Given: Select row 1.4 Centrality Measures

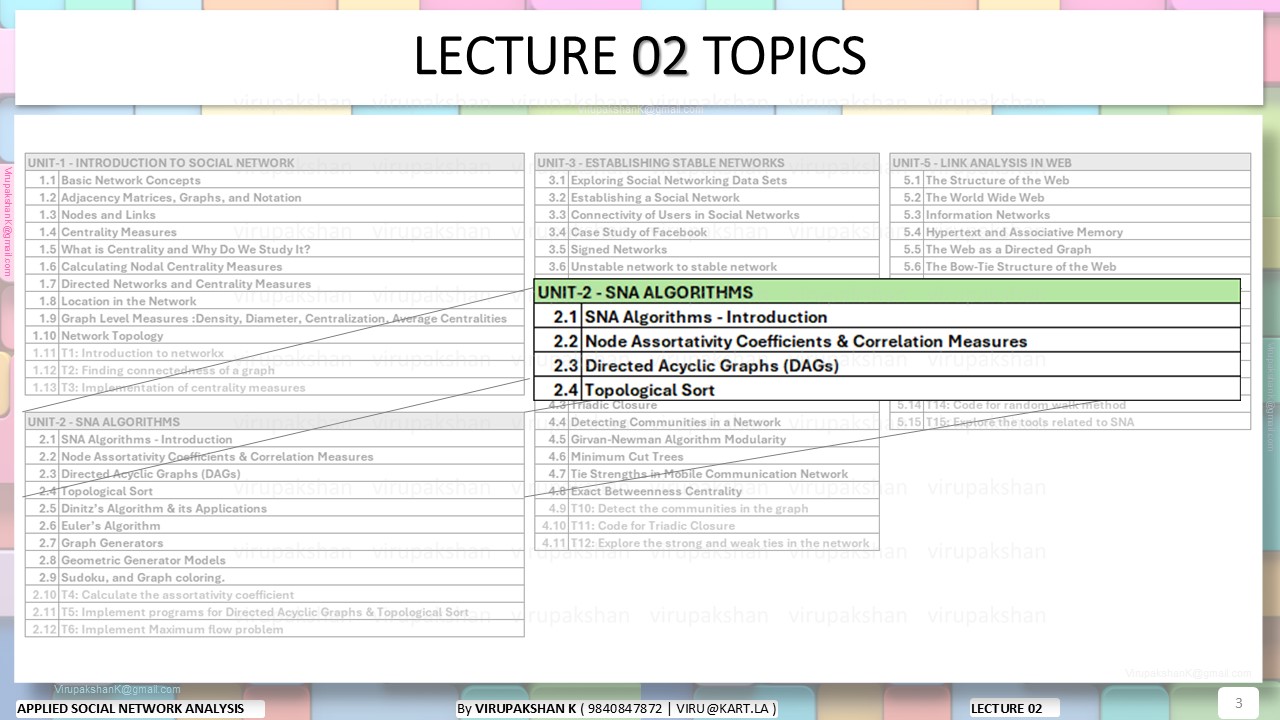Looking at the screenshot, I should tap(274, 232).
